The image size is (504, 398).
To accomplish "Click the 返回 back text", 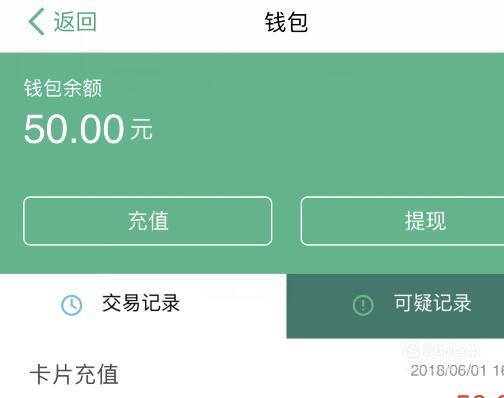I will tap(75, 22).
